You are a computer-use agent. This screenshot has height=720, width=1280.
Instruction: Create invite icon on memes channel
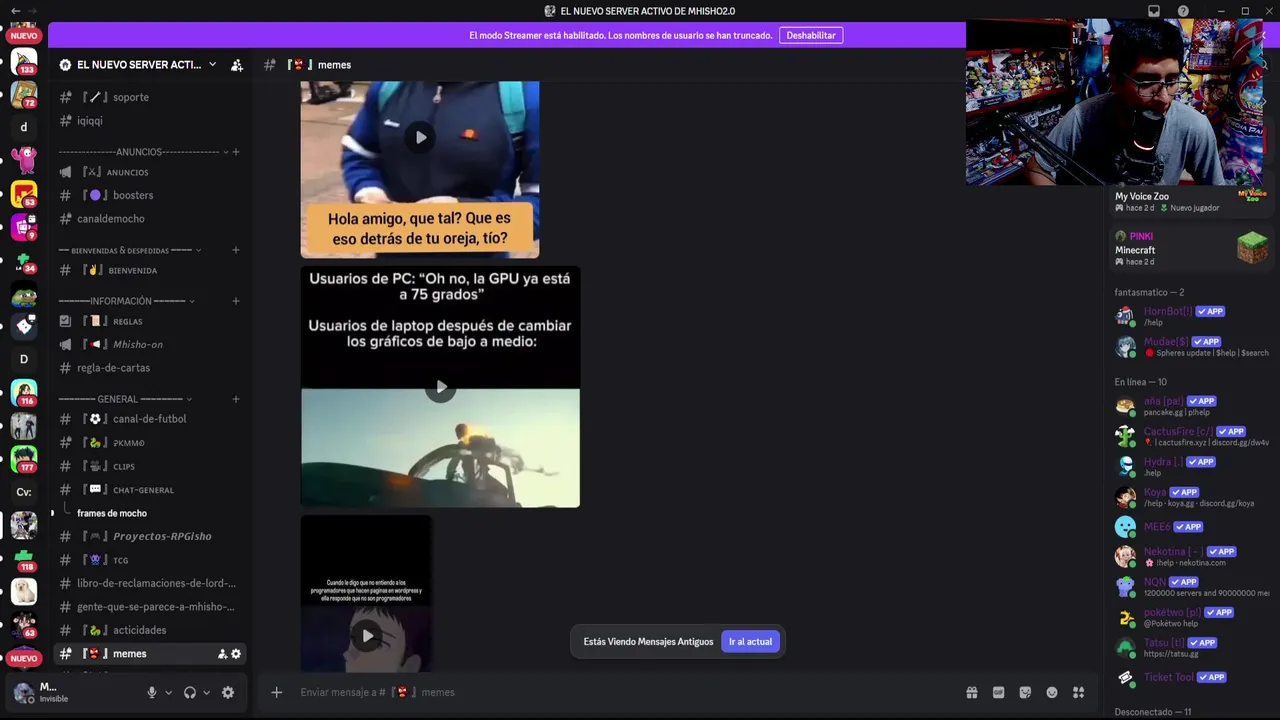(x=222, y=654)
